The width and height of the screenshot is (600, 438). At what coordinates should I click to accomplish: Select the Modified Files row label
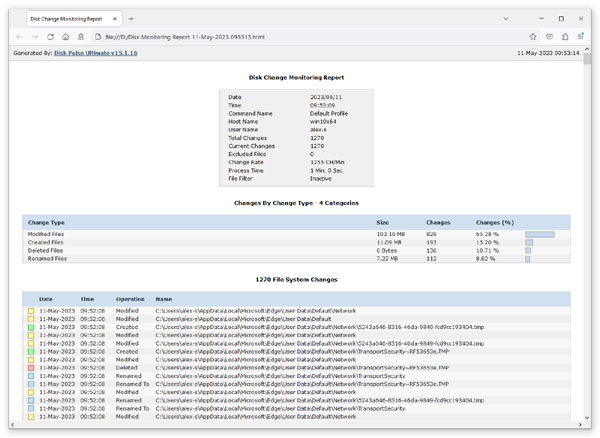tap(46, 234)
